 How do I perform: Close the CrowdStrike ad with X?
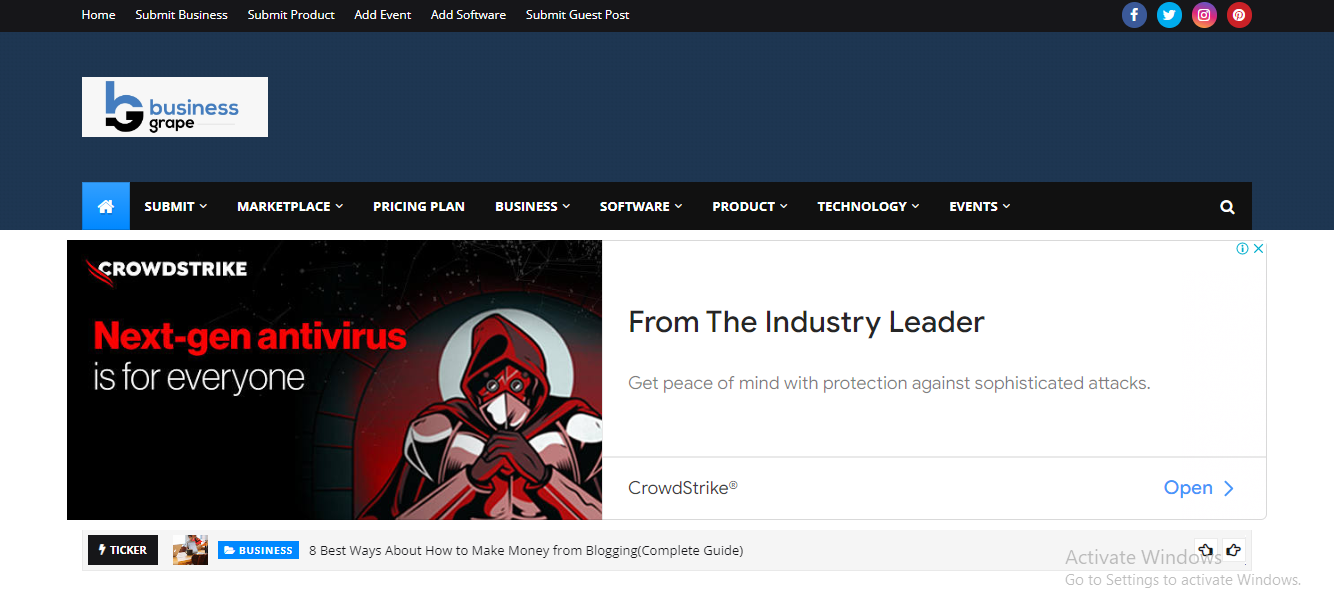(x=1259, y=249)
